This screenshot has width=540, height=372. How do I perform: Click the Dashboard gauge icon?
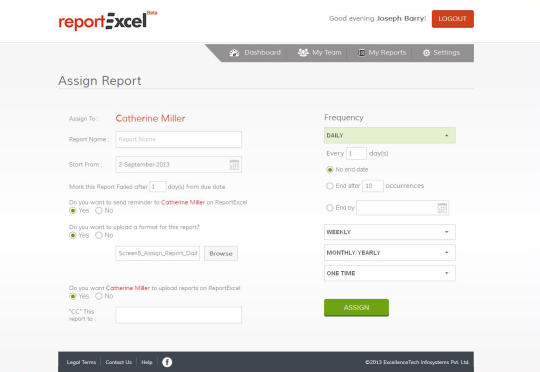(x=234, y=53)
